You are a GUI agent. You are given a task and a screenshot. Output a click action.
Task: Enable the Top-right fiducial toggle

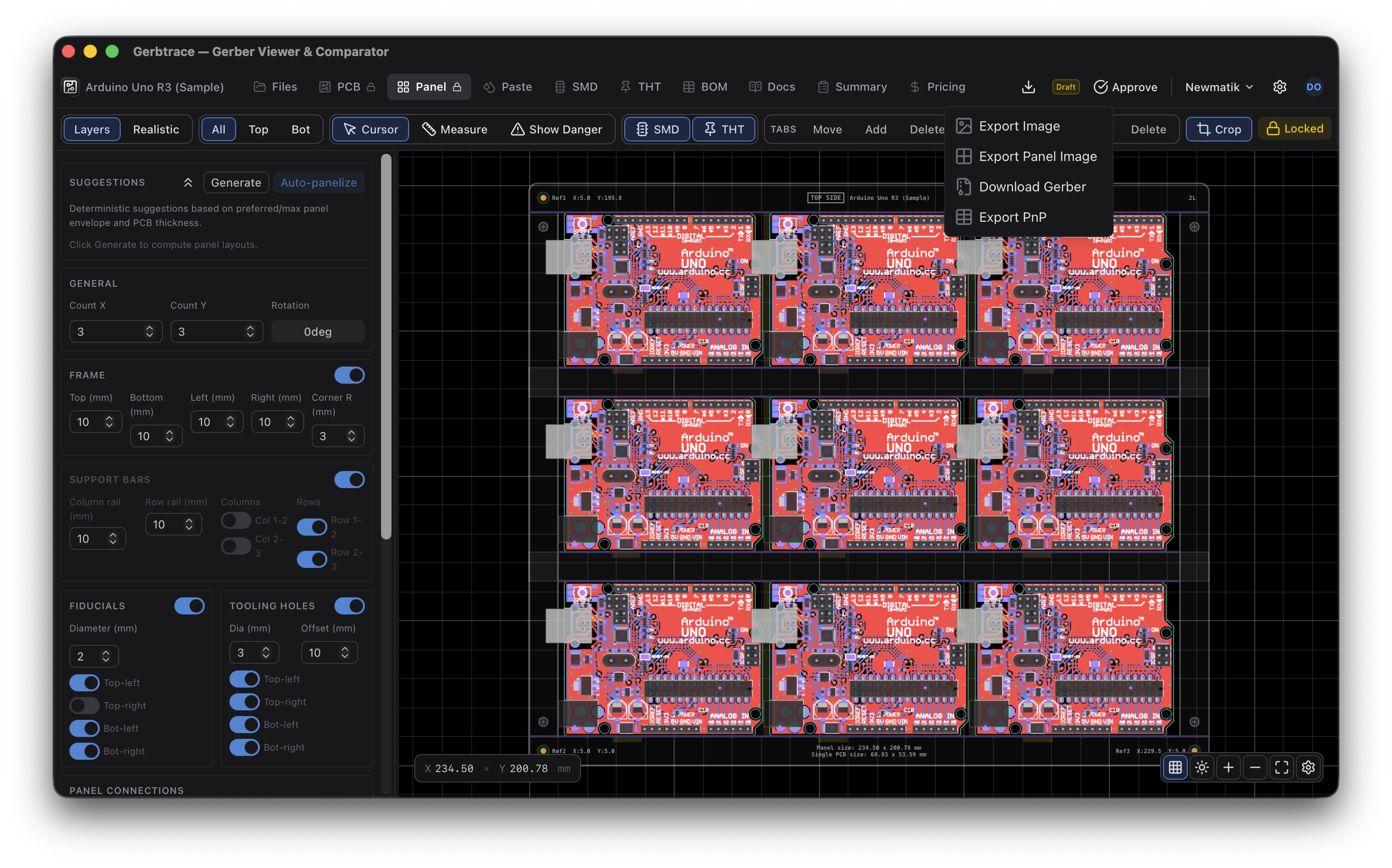(85, 705)
